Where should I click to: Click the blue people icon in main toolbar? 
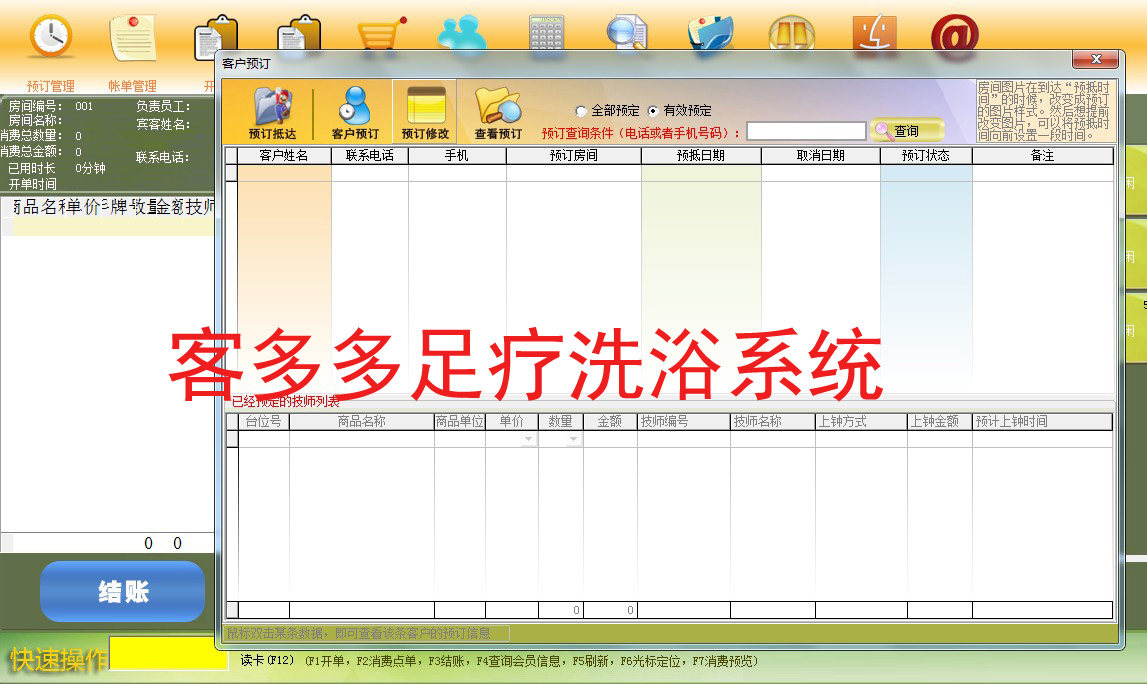click(462, 33)
